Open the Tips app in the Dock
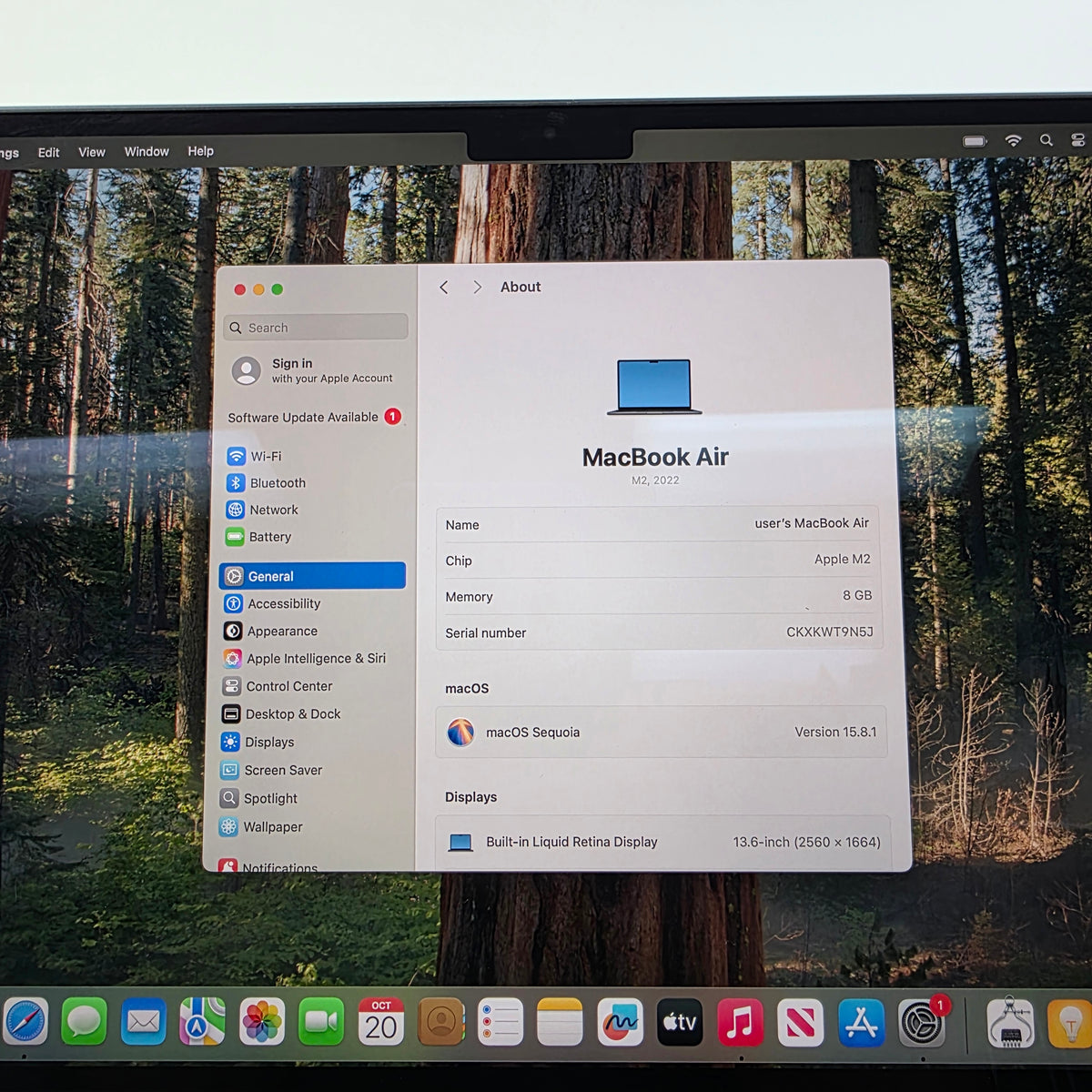The image size is (1092, 1092). tap(1070, 1023)
